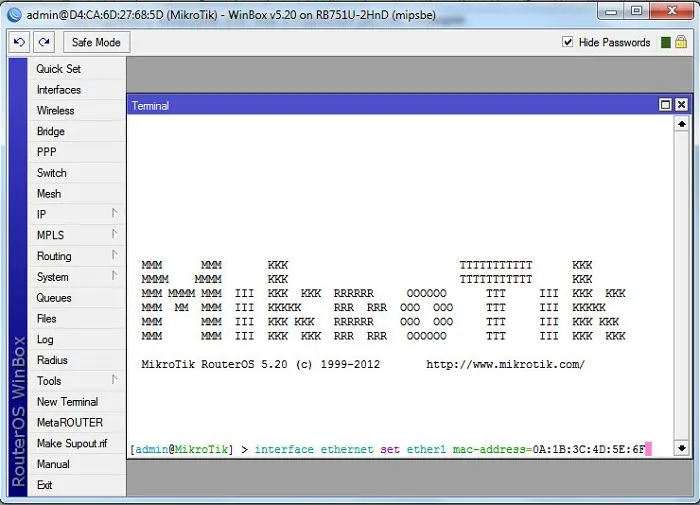Enable Safe Mode

click(96, 42)
